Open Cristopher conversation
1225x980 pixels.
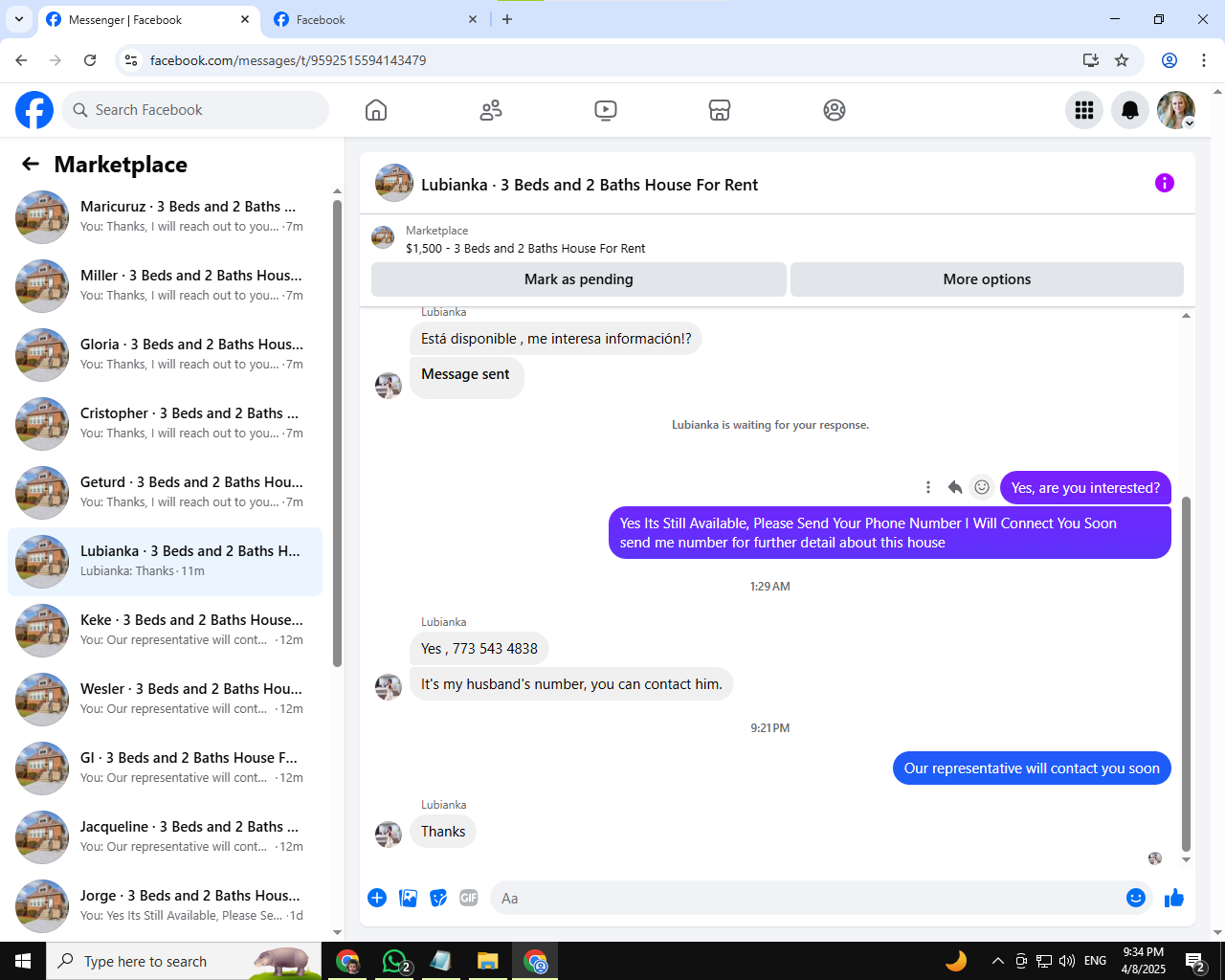[x=165, y=424]
